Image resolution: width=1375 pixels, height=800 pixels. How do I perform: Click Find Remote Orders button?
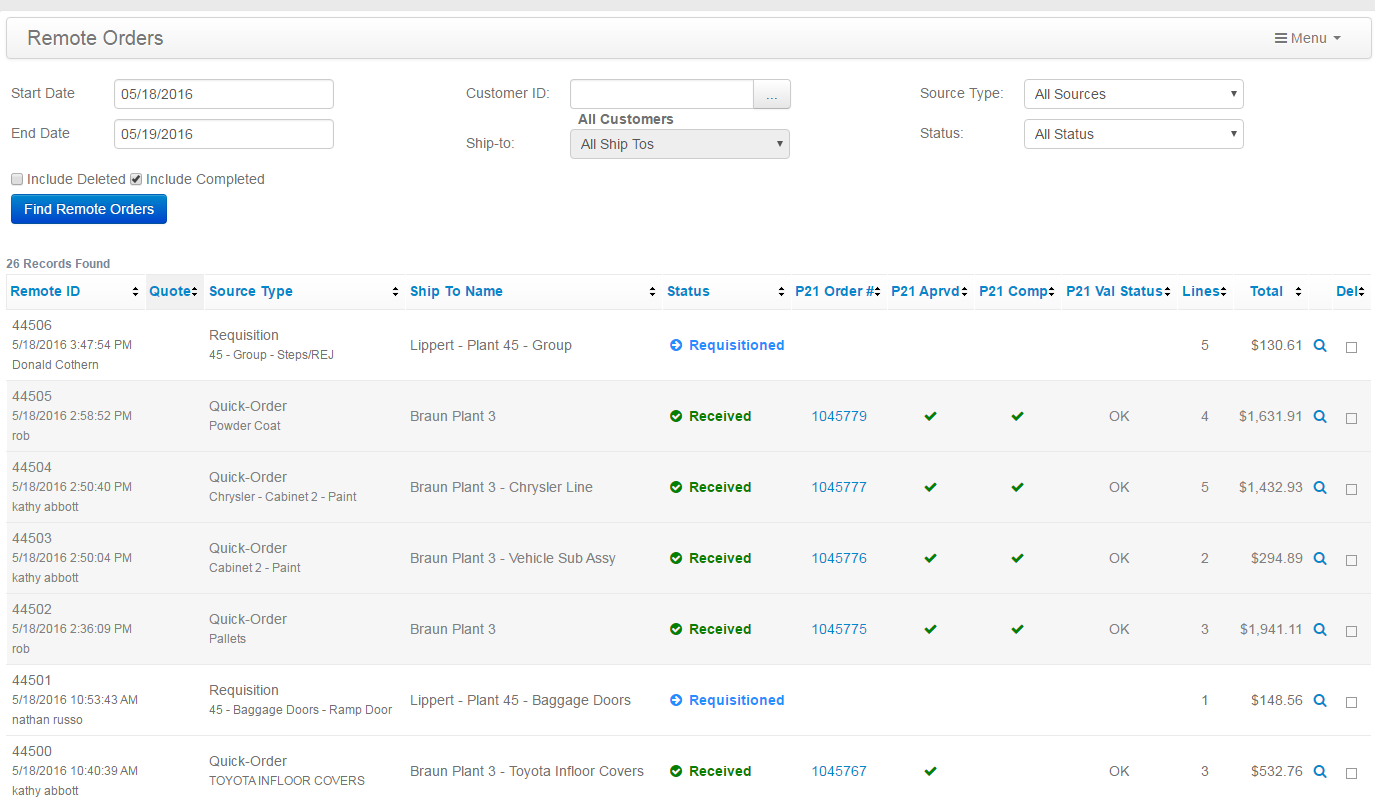[x=89, y=209]
